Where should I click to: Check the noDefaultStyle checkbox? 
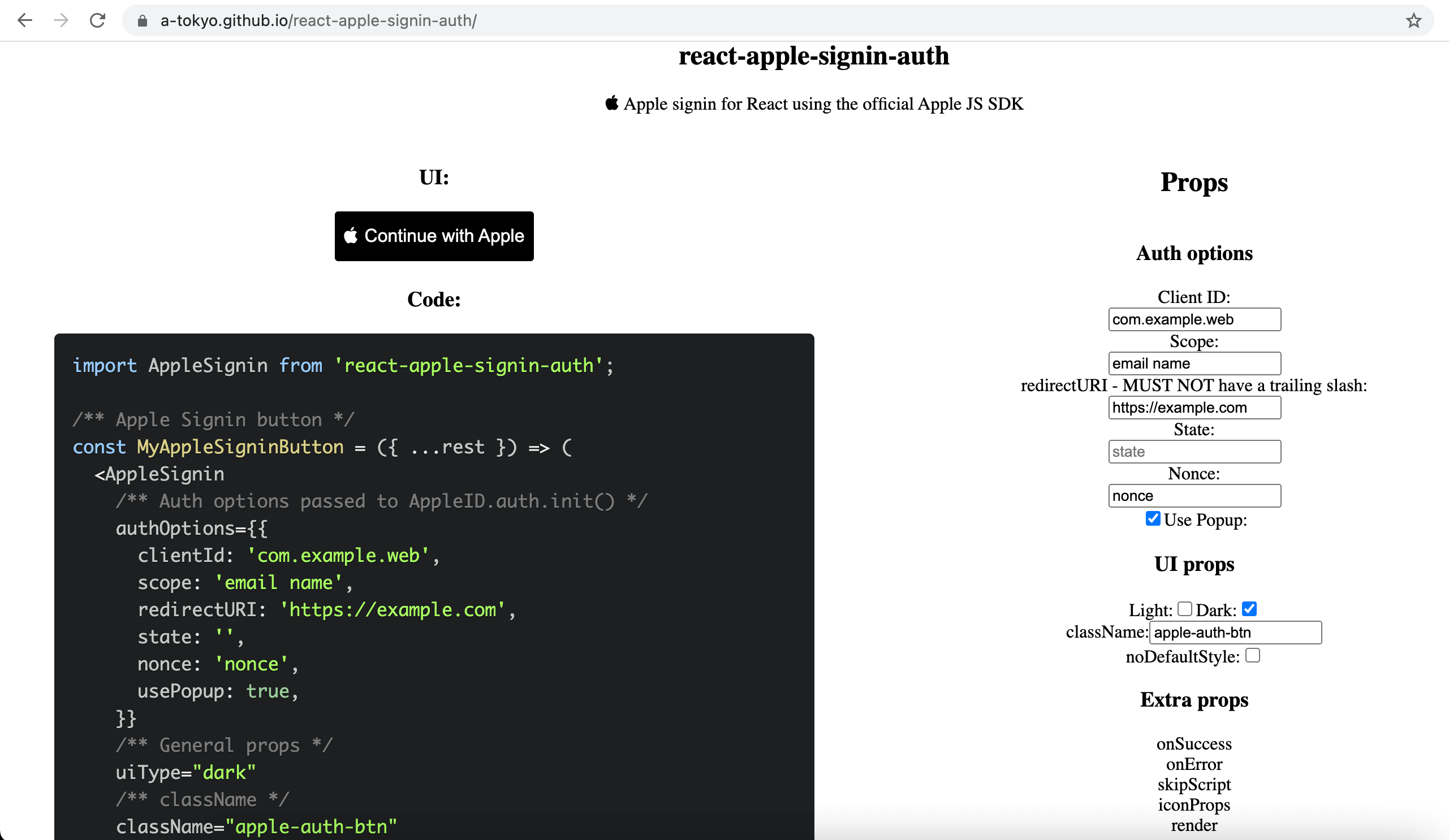point(1252,656)
